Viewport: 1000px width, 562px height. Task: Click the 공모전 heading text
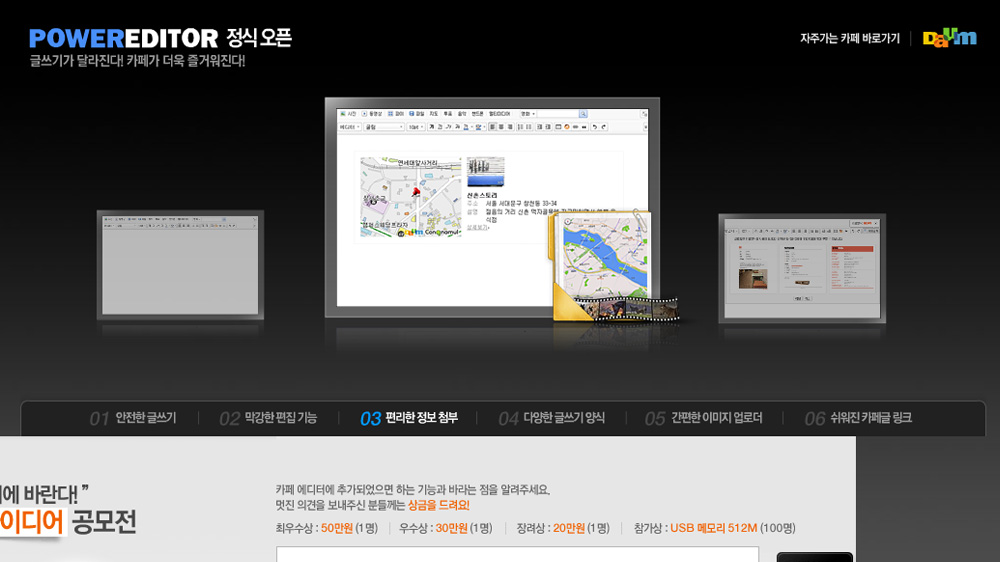coord(104,522)
